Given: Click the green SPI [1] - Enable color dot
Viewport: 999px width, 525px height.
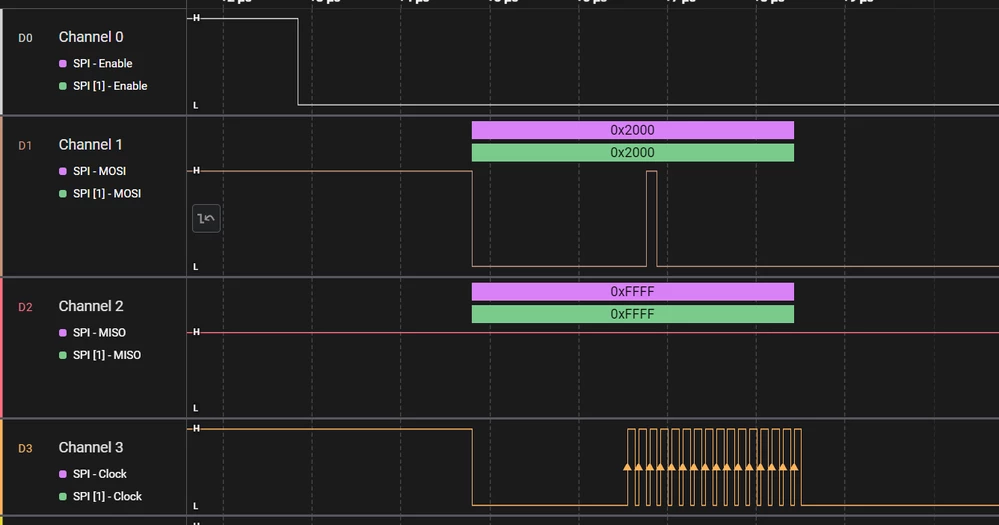Looking at the screenshot, I should 62,86.
